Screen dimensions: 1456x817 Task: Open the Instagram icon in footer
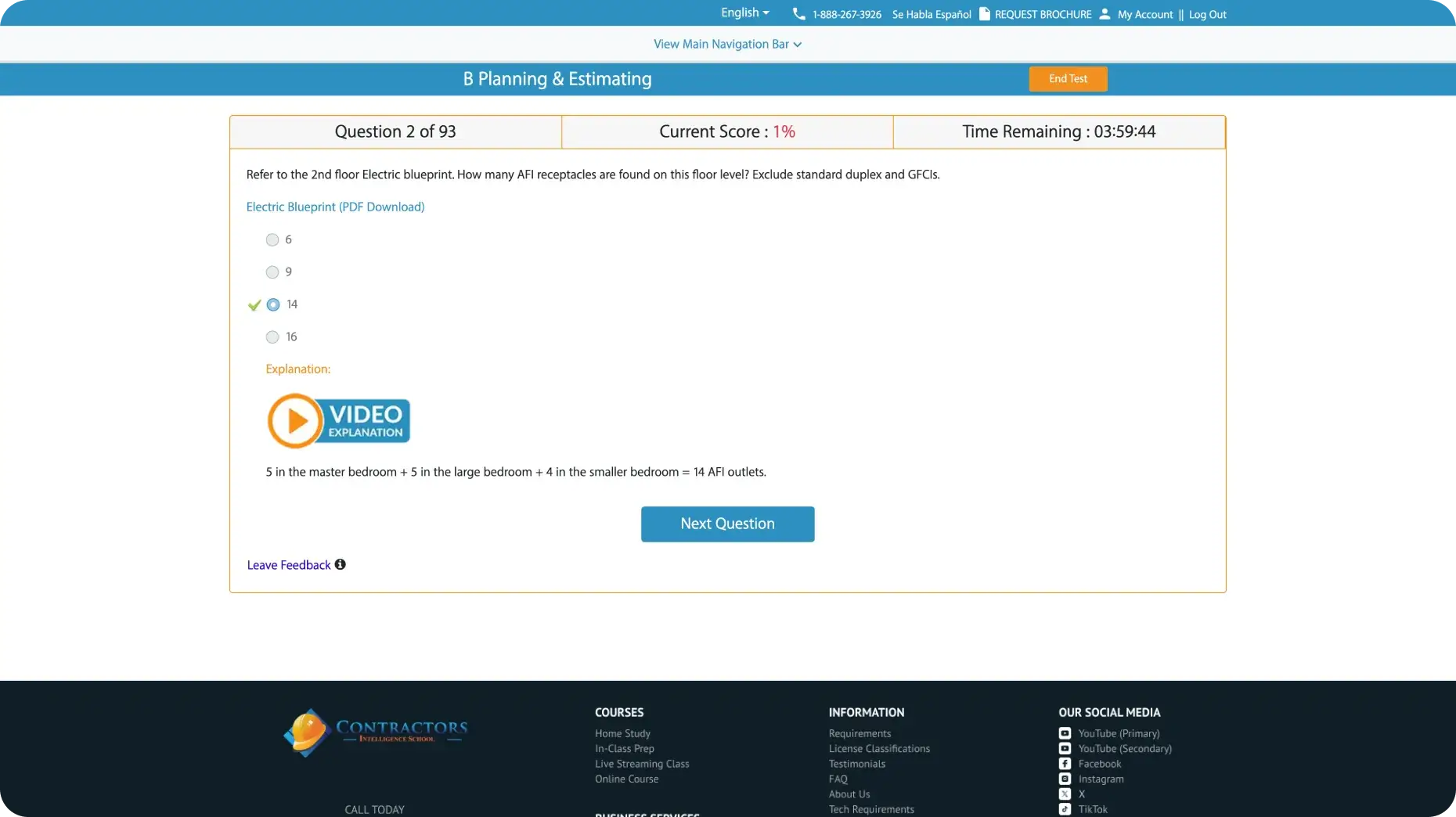[1065, 779]
